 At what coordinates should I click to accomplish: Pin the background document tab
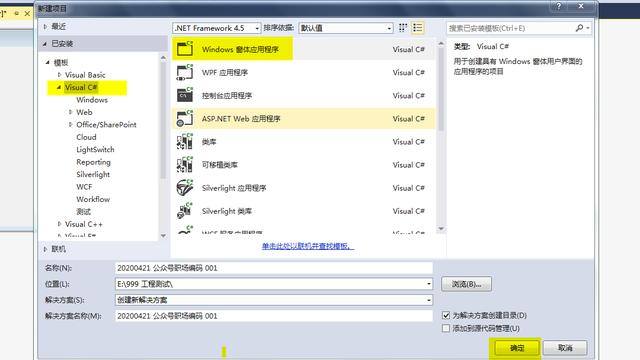16,13
